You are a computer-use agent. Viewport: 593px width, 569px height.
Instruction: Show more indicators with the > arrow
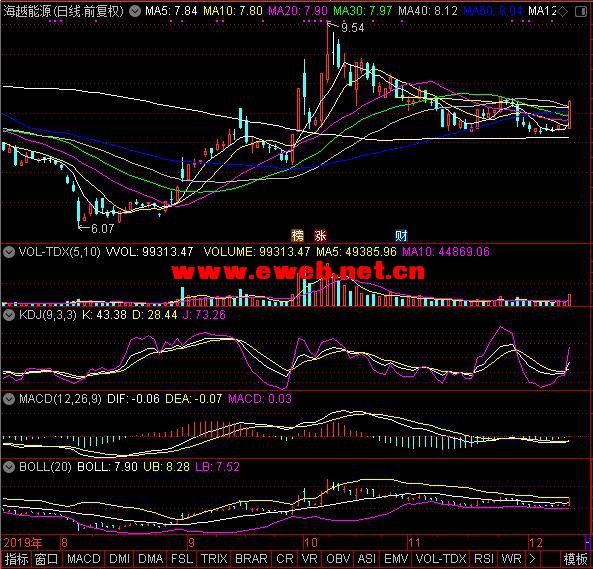pos(532,559)
